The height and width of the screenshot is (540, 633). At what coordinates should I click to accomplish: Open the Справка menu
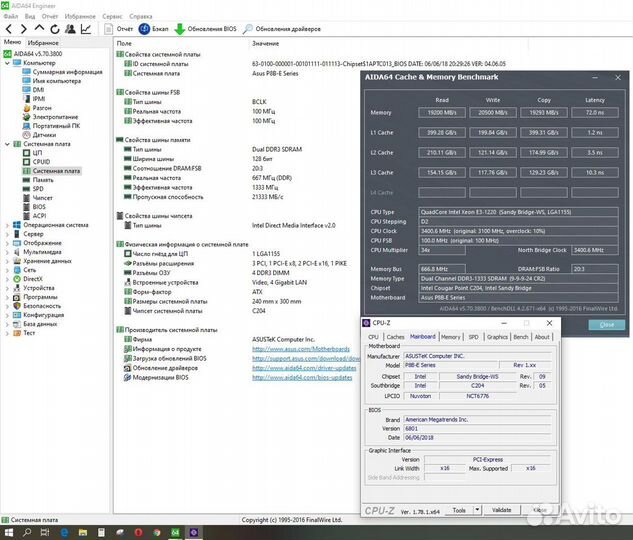tap(141, 16)
